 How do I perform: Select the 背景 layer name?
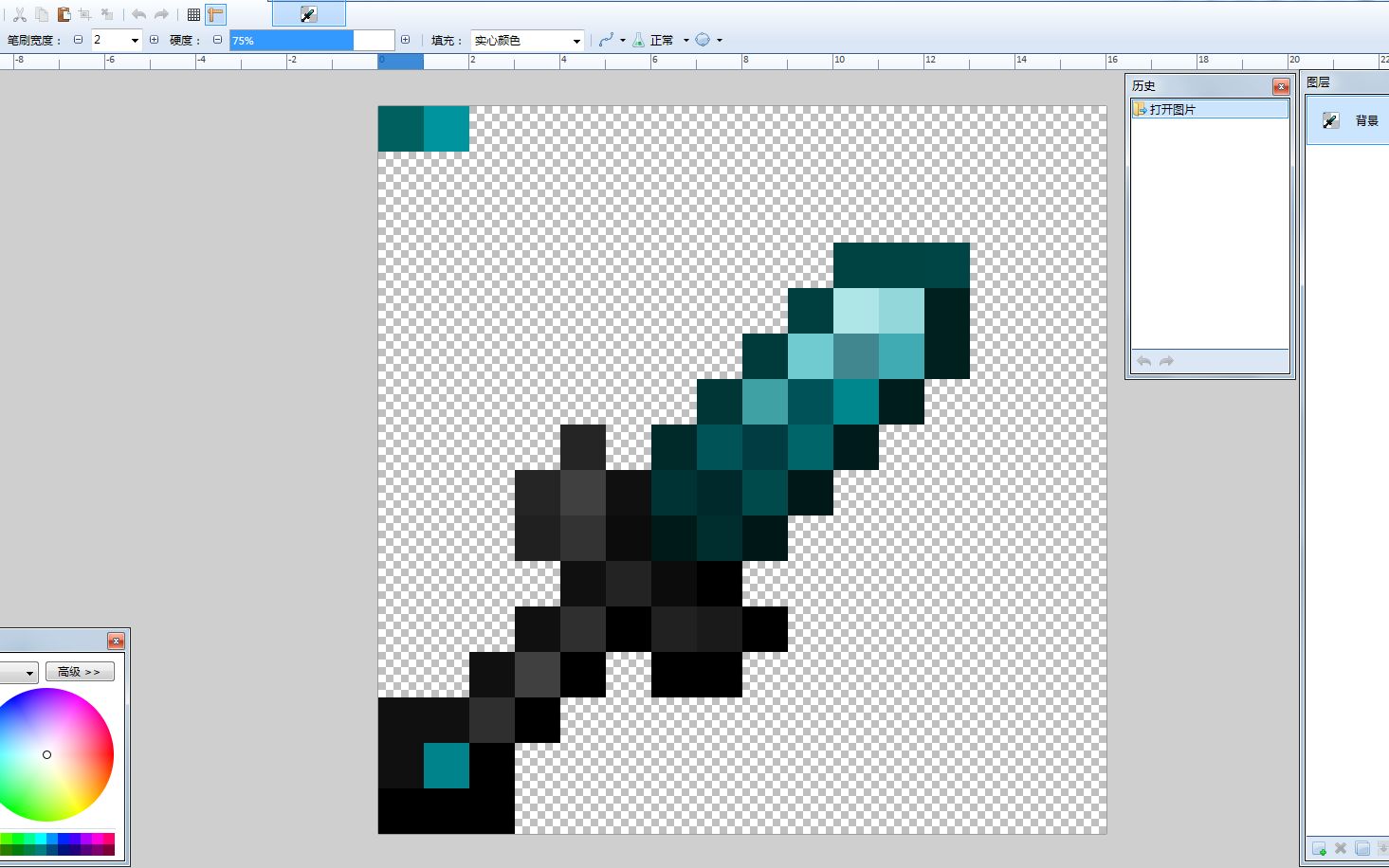pyautogui.click(x=1366, y=121)
